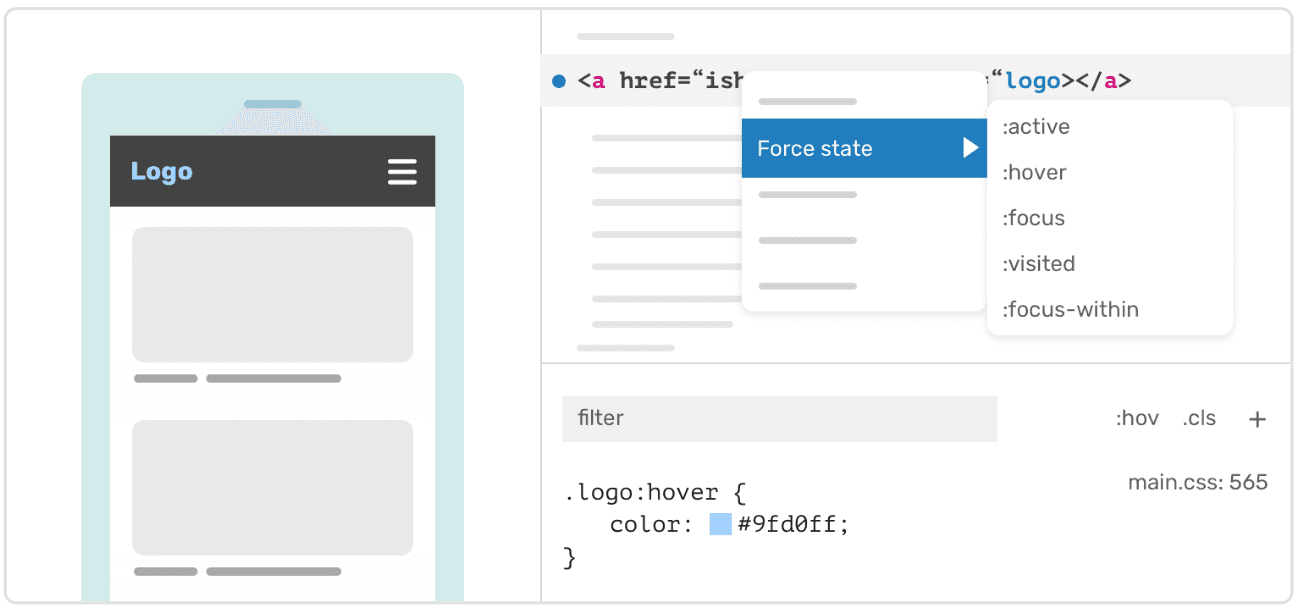Click the blue dot beside the anchor tag
The width and height of the screenshot is (1304, 616).
[559, 81]
